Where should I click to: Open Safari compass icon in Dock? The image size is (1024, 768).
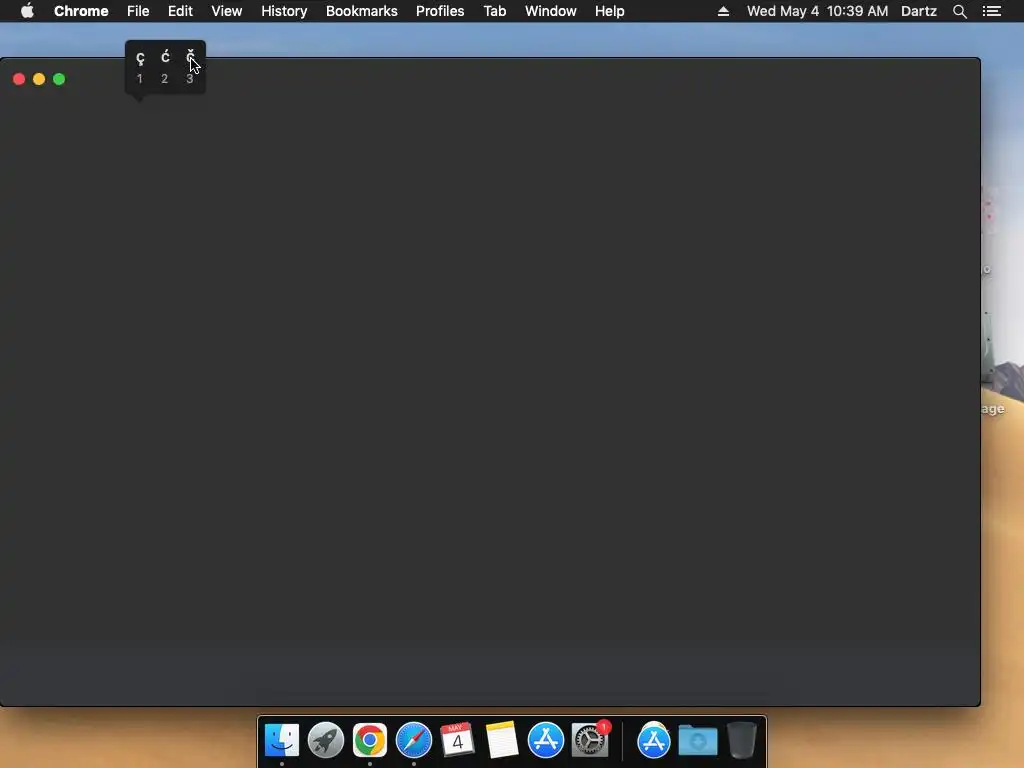click(414, 740)
